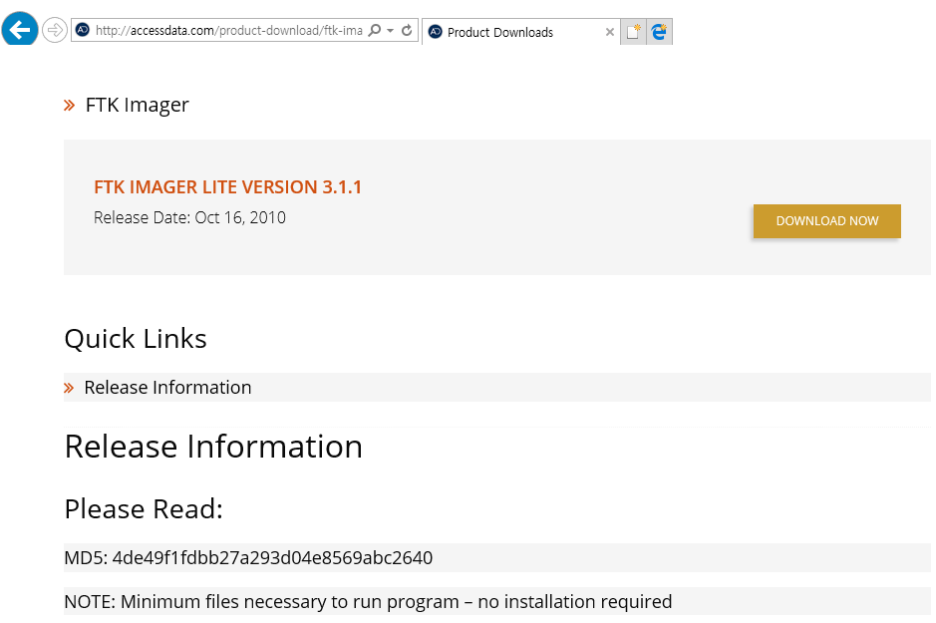Open the FTK Imager heading link
The height and width of the screenshot is (623, 936).
click(x=137, y=105)
